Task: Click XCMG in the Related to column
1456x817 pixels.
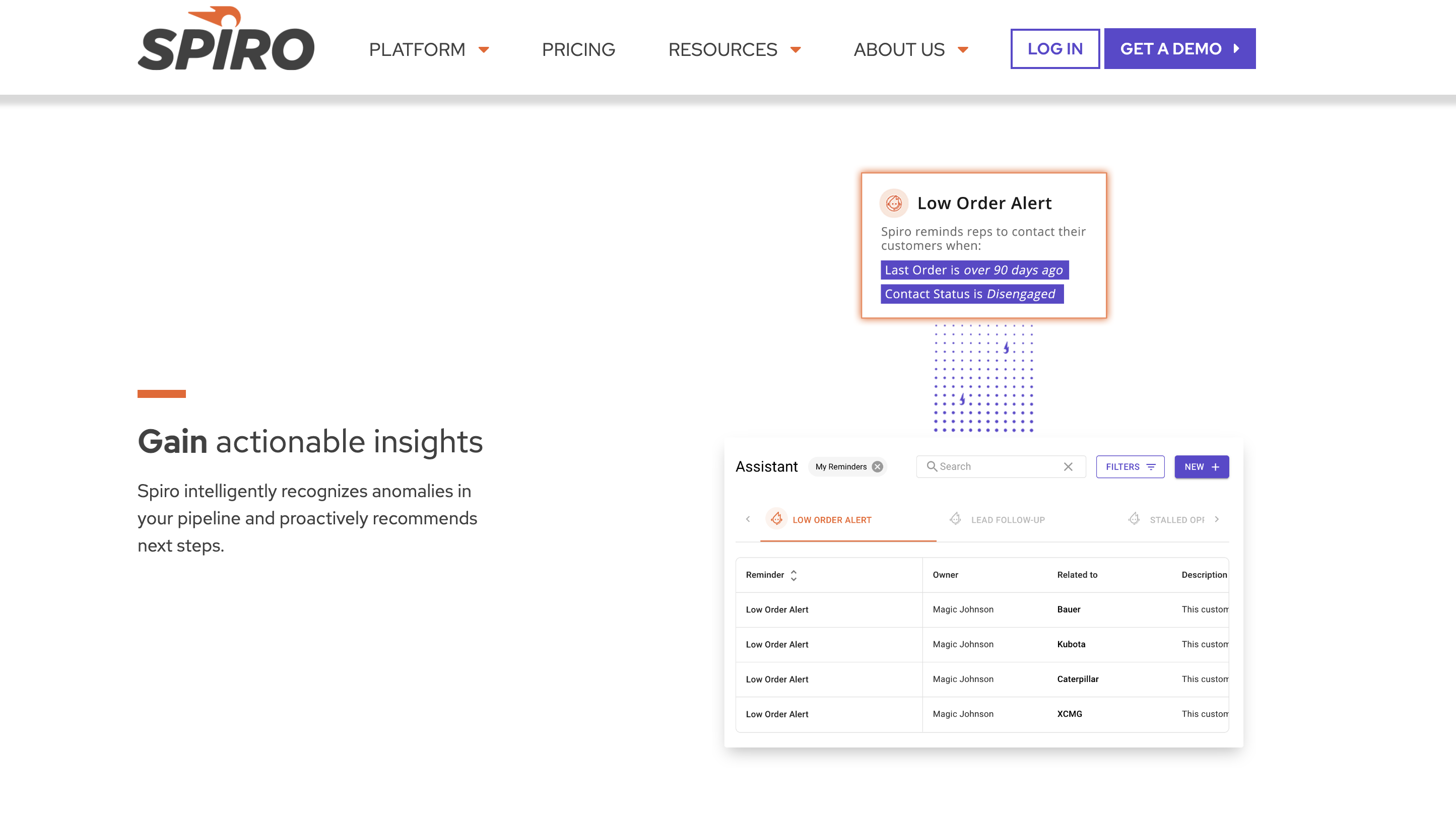Action: [x=1070, y=714]
